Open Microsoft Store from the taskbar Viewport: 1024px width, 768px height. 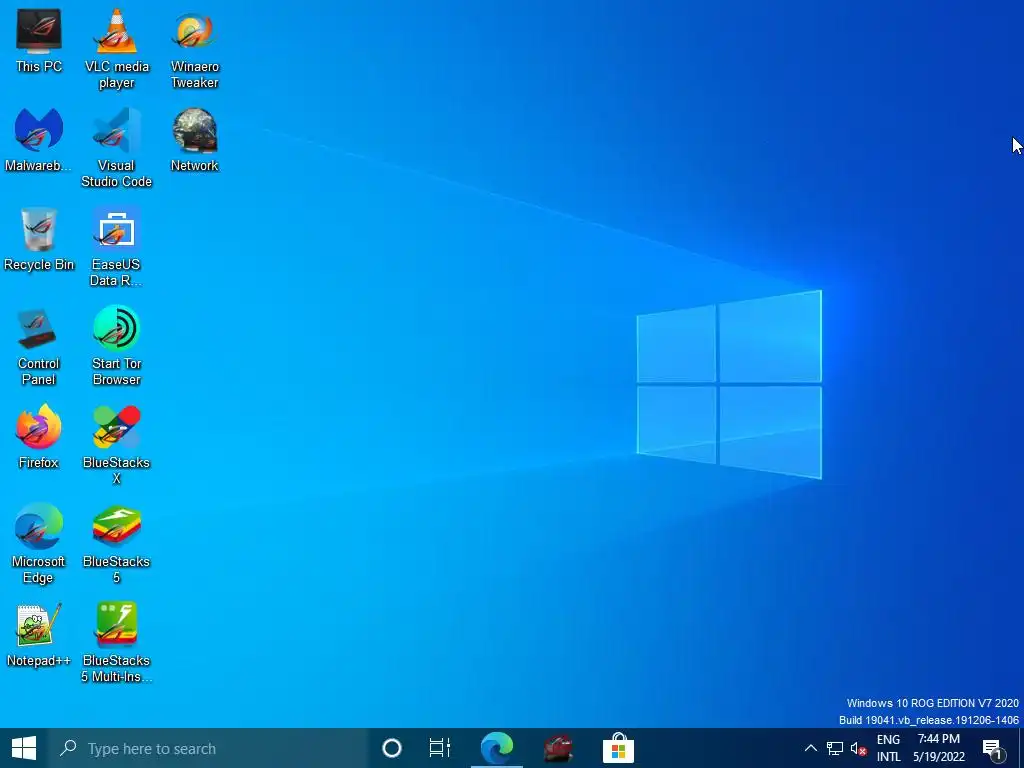618,748
